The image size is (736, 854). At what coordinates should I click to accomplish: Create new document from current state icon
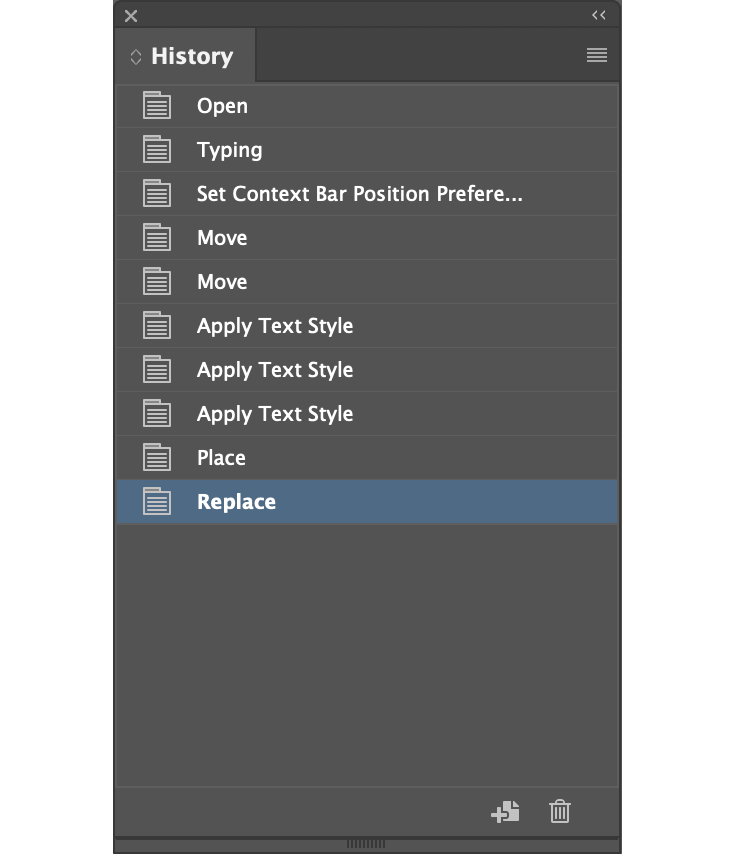pos(505,812)
